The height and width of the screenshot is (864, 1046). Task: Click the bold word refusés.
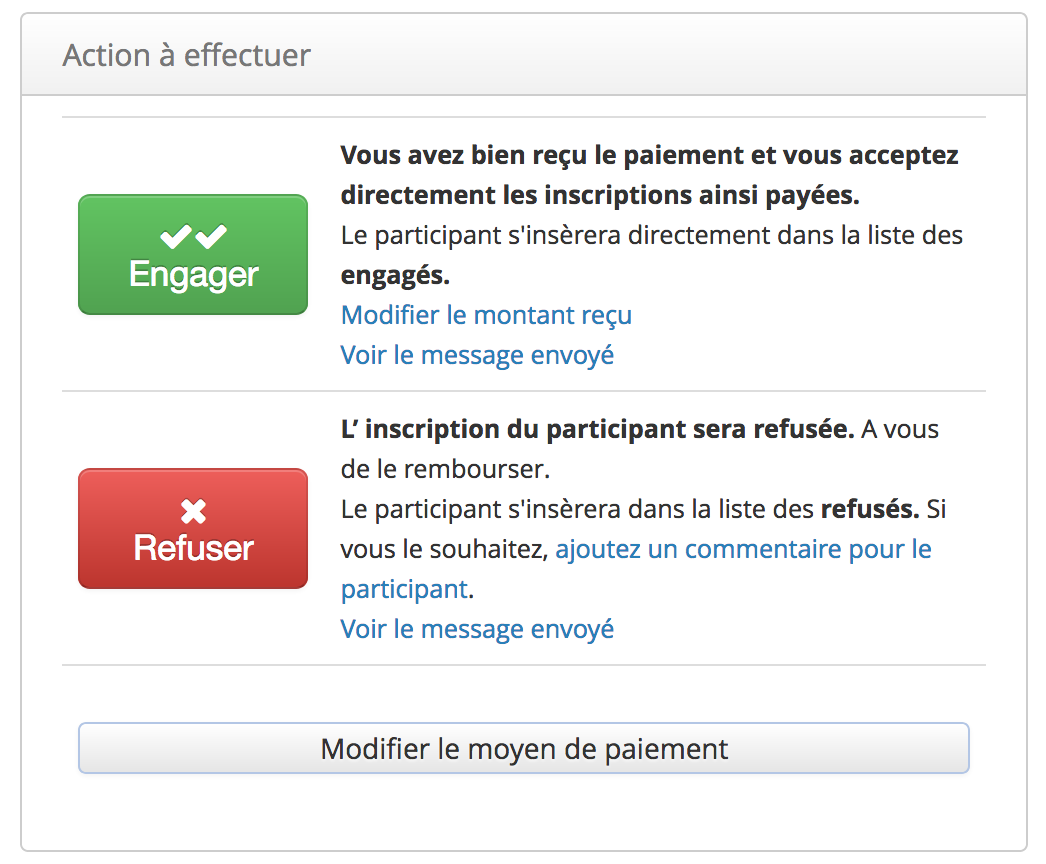pyautogui.click(x=870, y=509)
